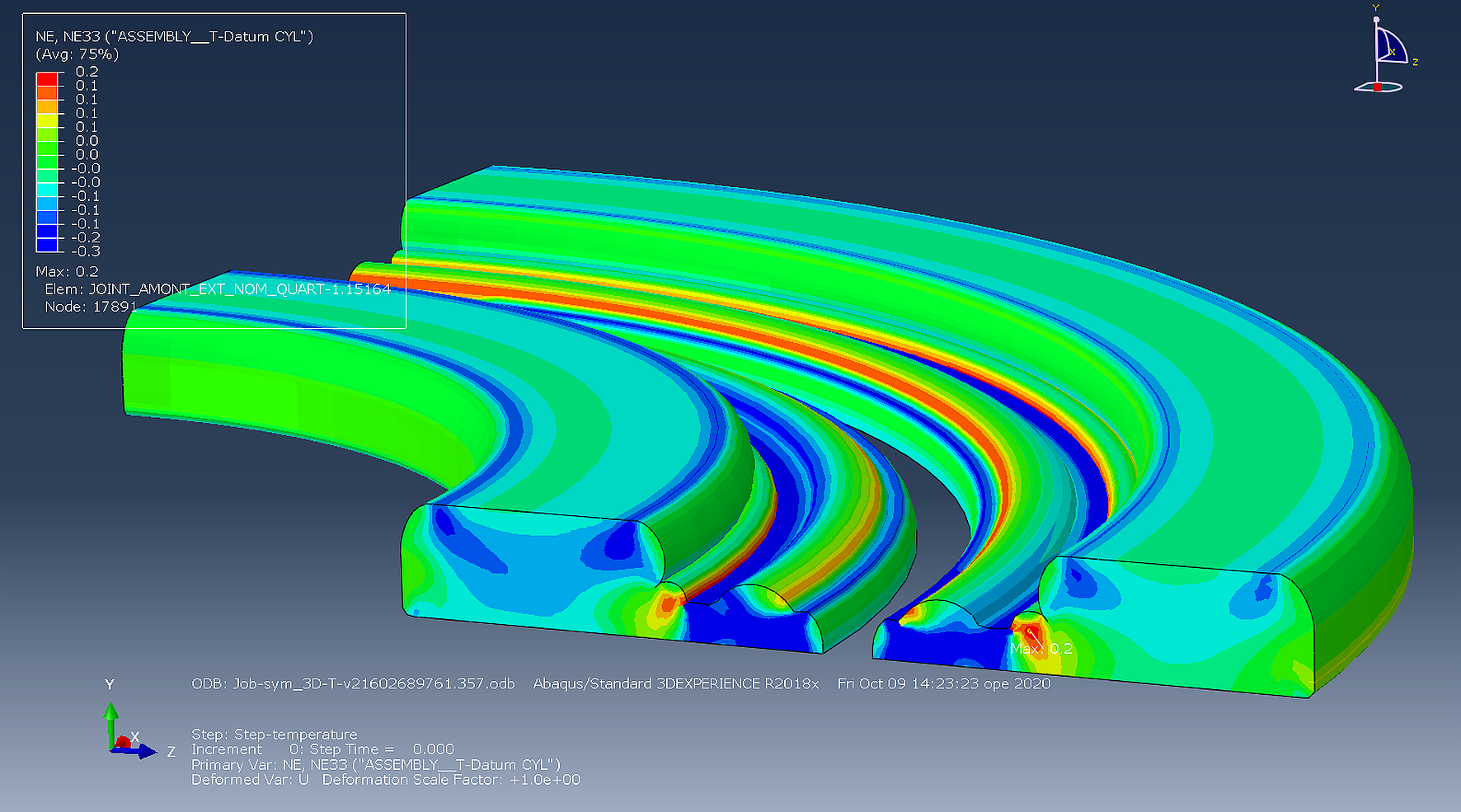Select the cyan swatch in the contour legend
Image resolution: width=1461 pixels, height=812 pixels.
(47, 190)
